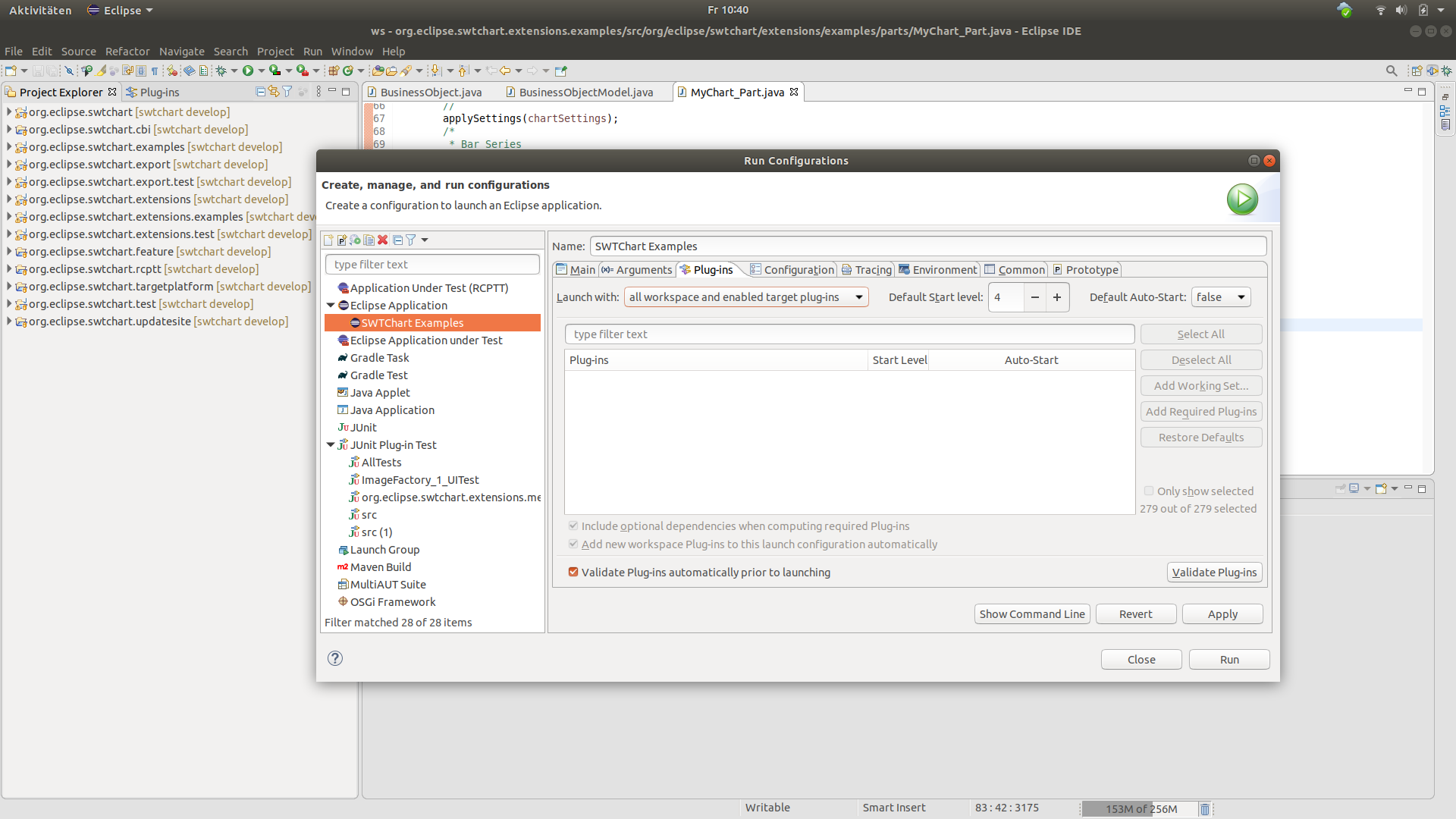Collapse the Eclipse Application tree node

pyautogui.click(x=331, y=306)
